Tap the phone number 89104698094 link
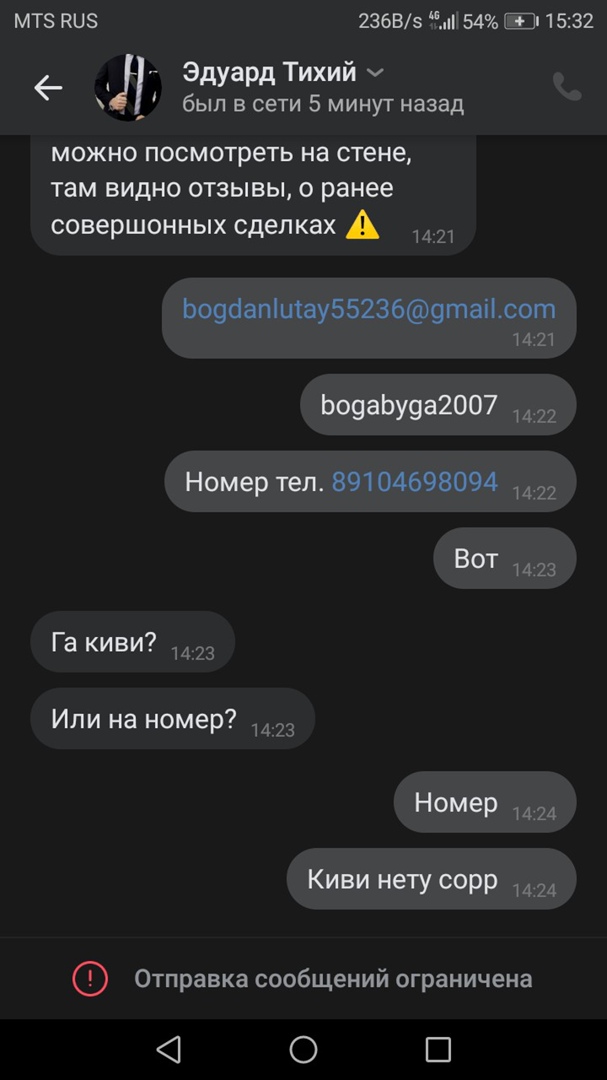This screenshot has height=1080, width=607. [415, 481]
